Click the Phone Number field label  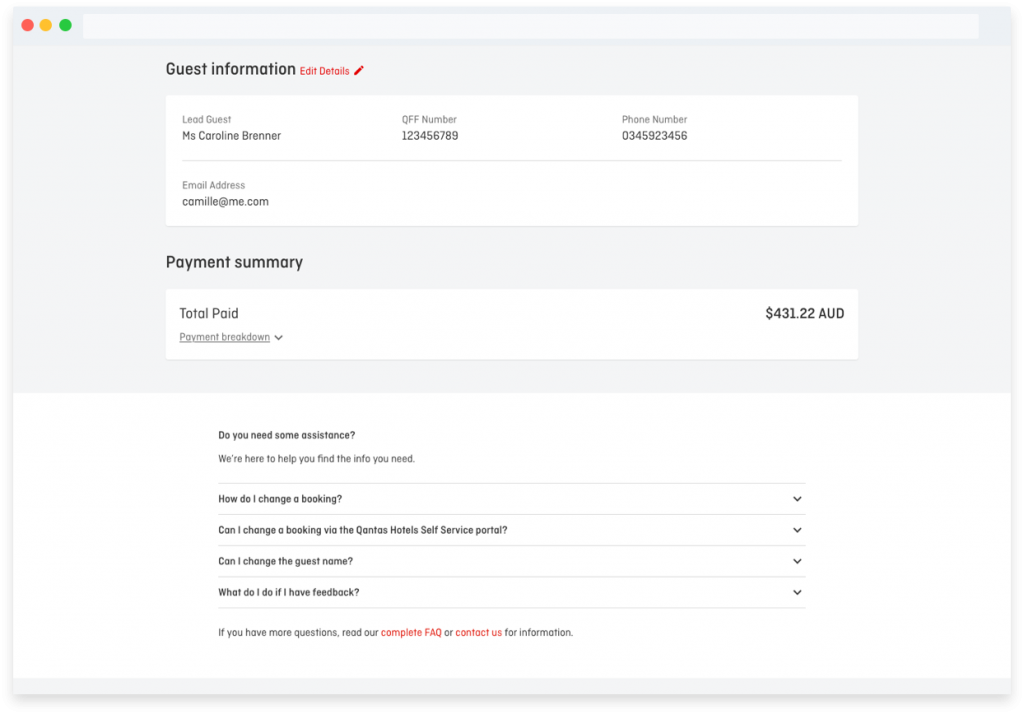tap(654, 120)
